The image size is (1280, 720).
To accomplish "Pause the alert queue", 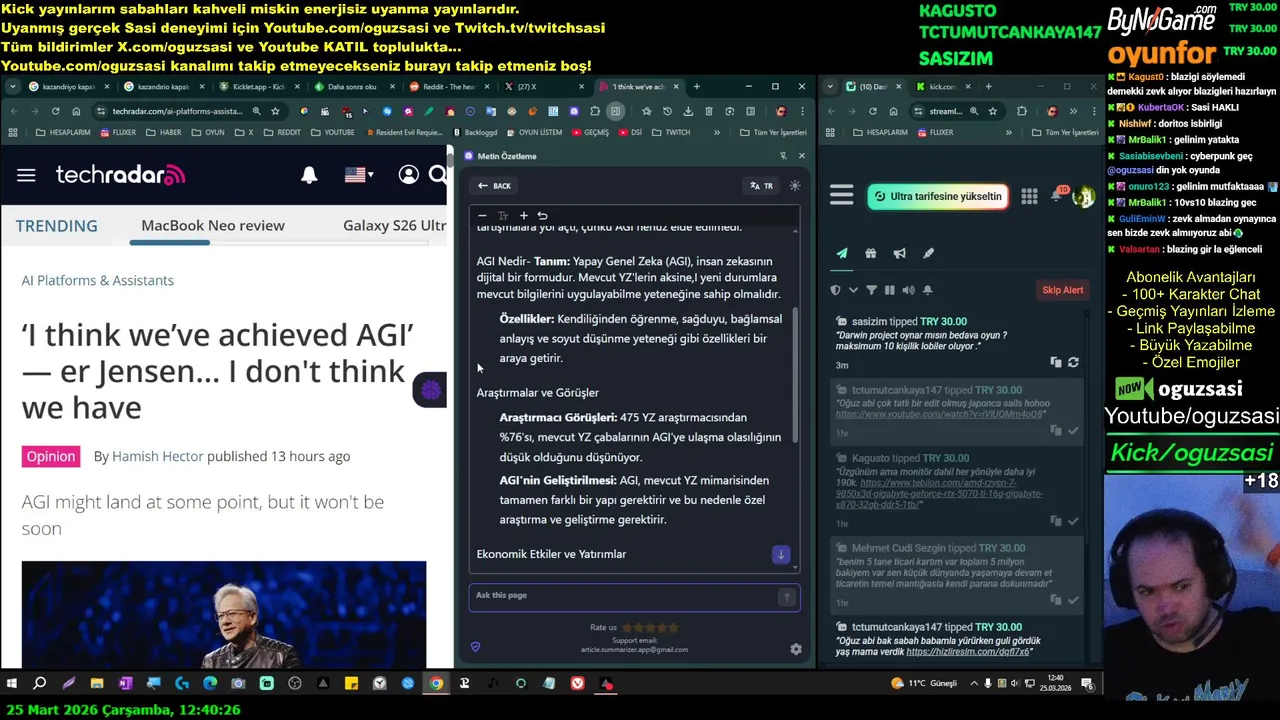I will pyautogui.click(x=889, y=290).
